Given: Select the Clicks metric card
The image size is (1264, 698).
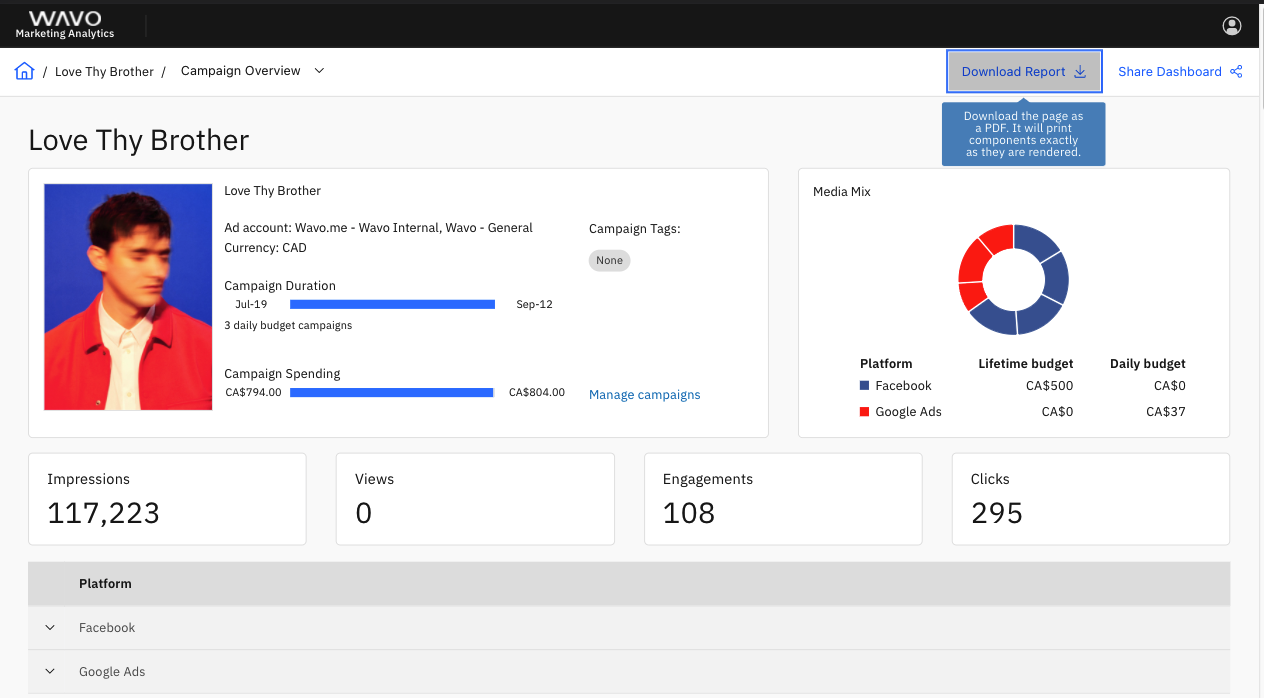Looking at the screenshot, I should click(x=1091, y=499).
